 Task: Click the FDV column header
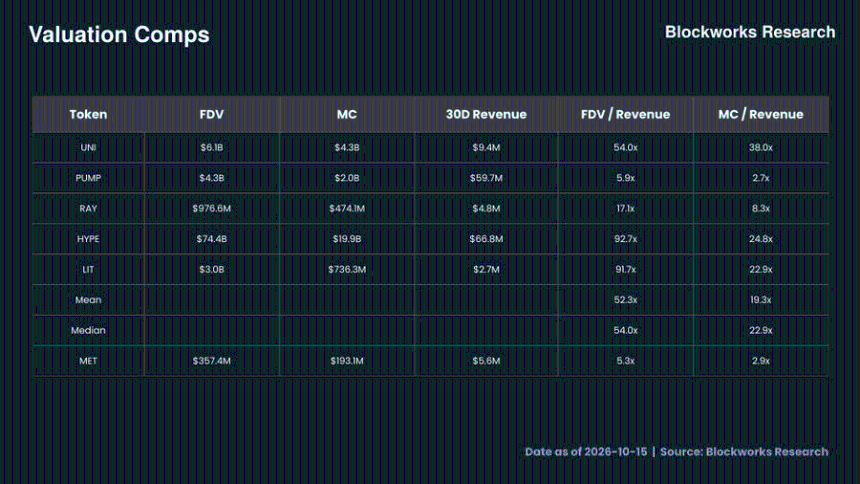coord(212,114)
